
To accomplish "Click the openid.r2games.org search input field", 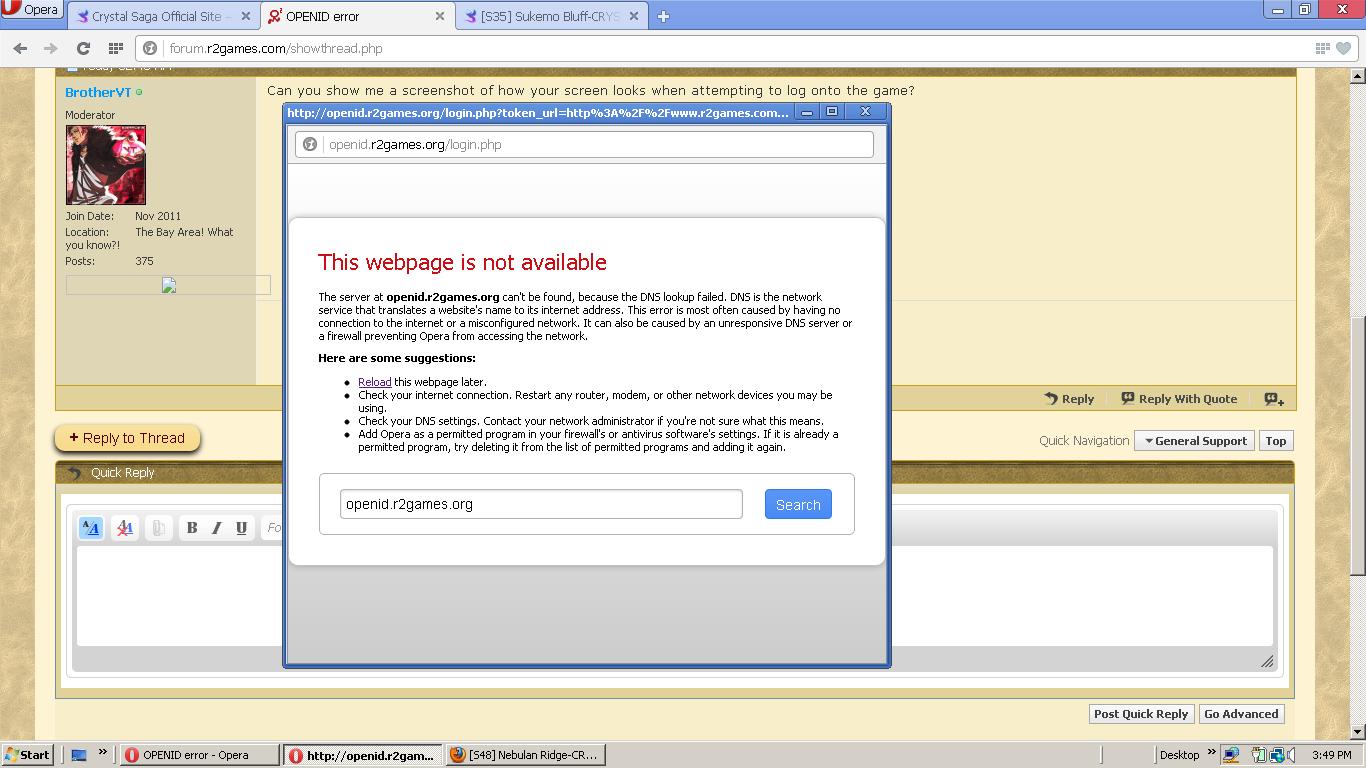I will (541, 504).
